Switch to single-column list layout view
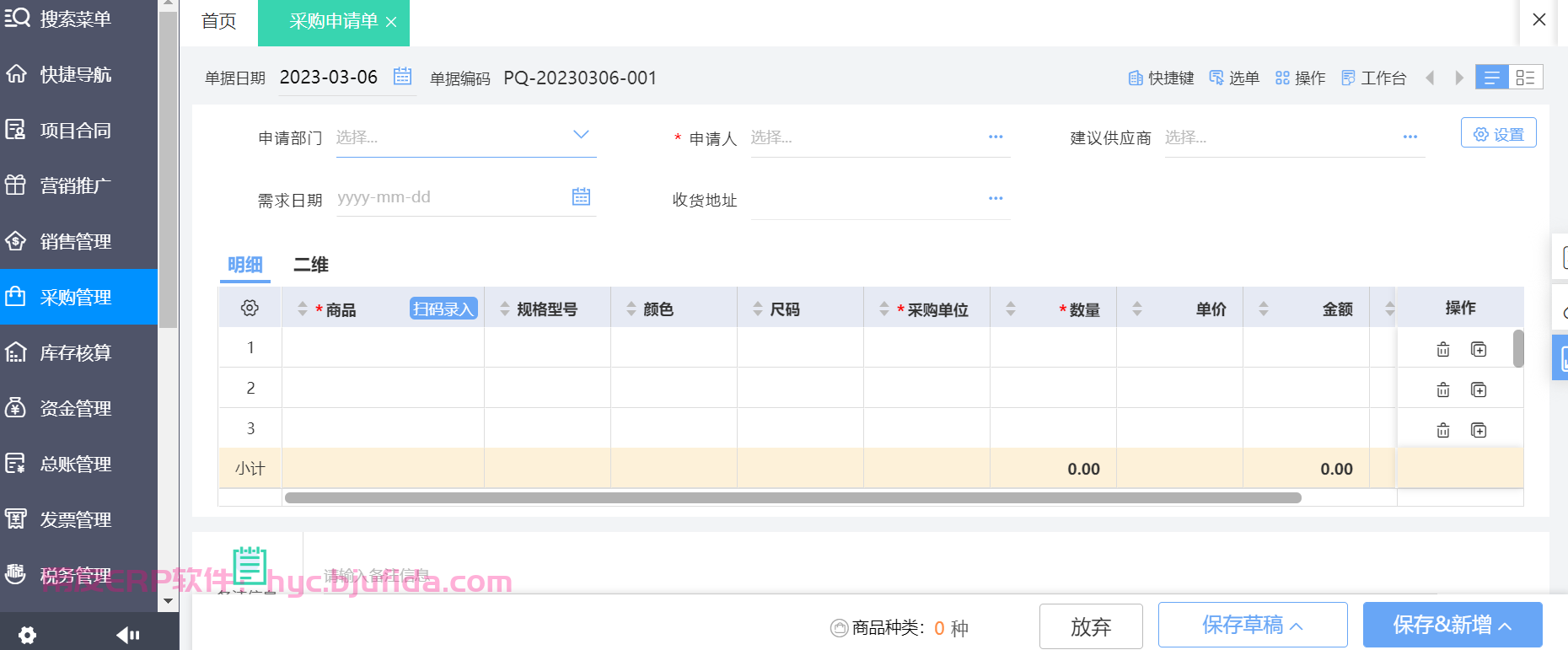The image size is (1568, 650). [1492, 78]
